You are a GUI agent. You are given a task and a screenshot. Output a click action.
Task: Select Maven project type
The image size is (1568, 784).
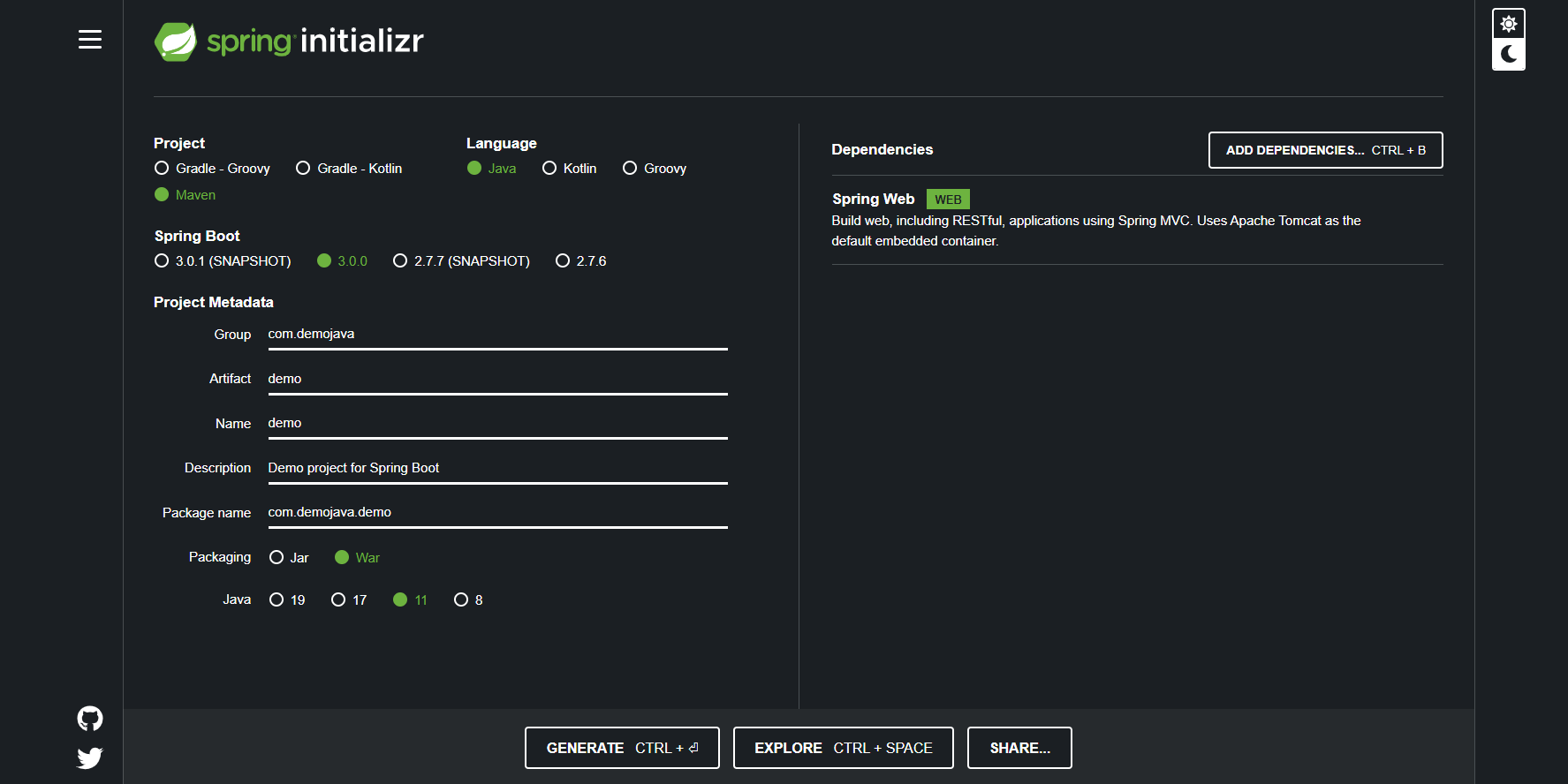[x=186, y=195]
